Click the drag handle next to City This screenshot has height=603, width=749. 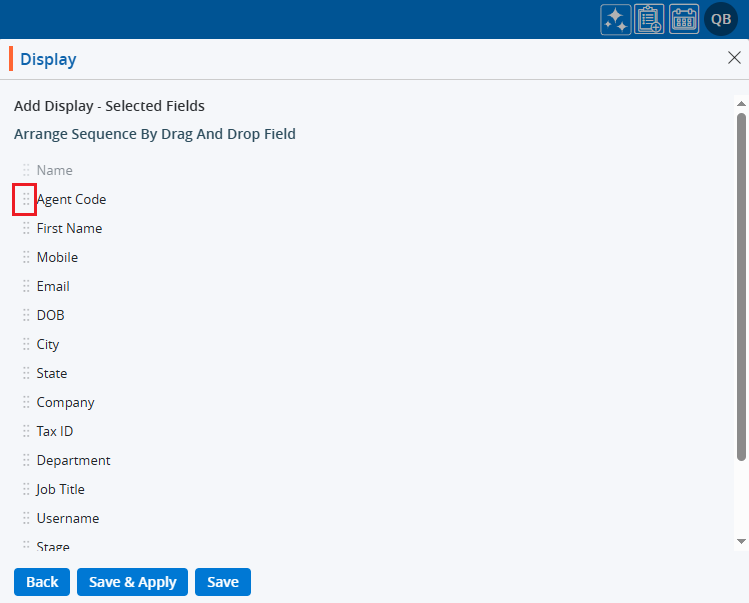click(26, 345)
